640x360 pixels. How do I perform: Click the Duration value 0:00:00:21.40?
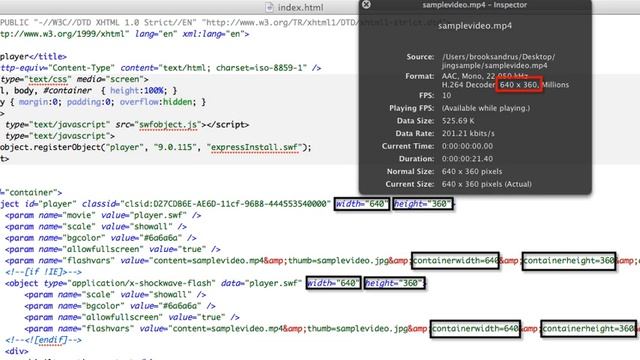[x=467, y=159]
